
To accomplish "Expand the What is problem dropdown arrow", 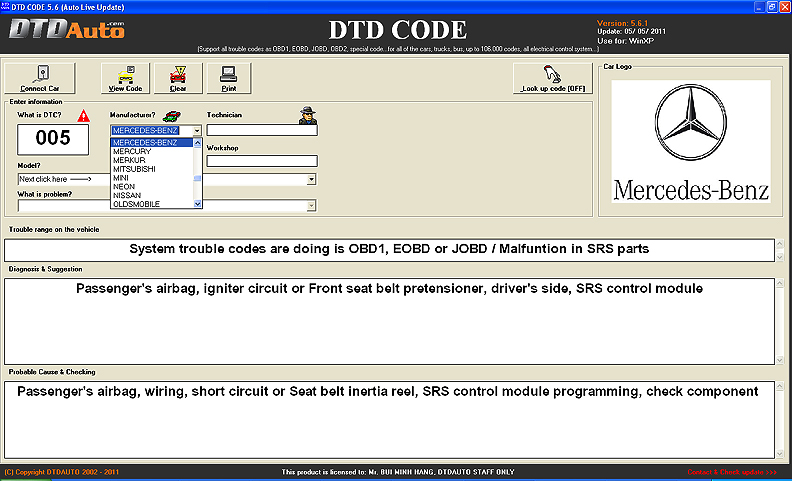I will pos(312,205).
